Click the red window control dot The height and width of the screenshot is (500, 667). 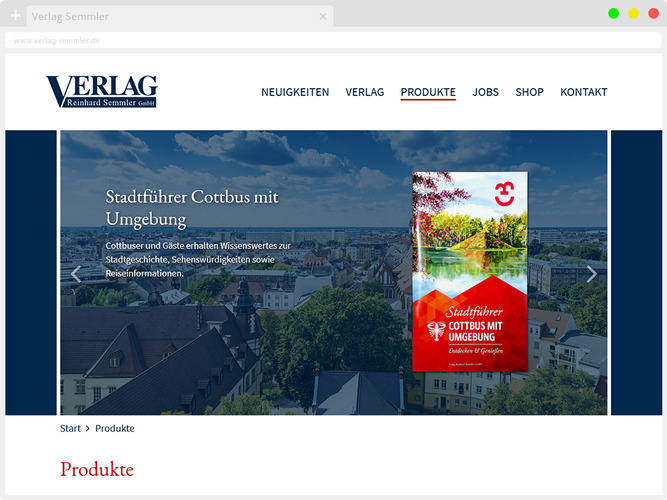(652, 14)
